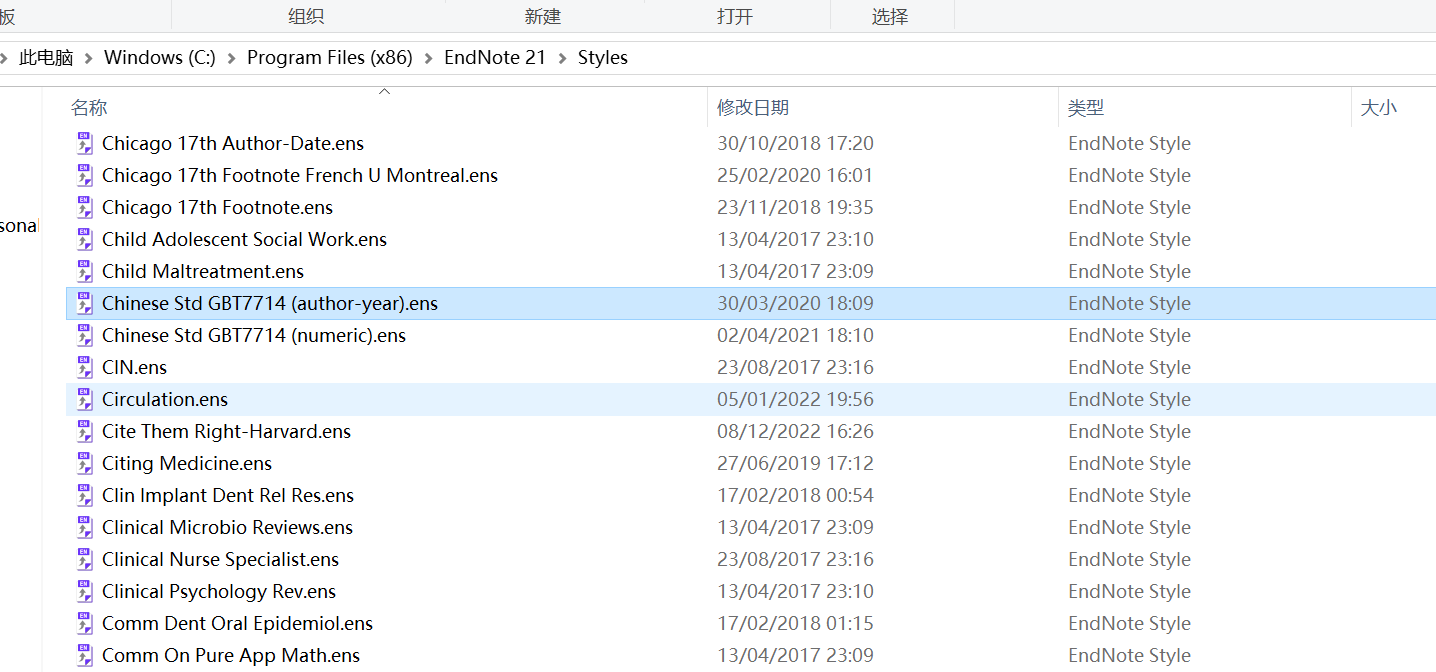
Task: Click the EndNote icon for Comm On Pure App Math.ens
Action: [x=84, y=655]
